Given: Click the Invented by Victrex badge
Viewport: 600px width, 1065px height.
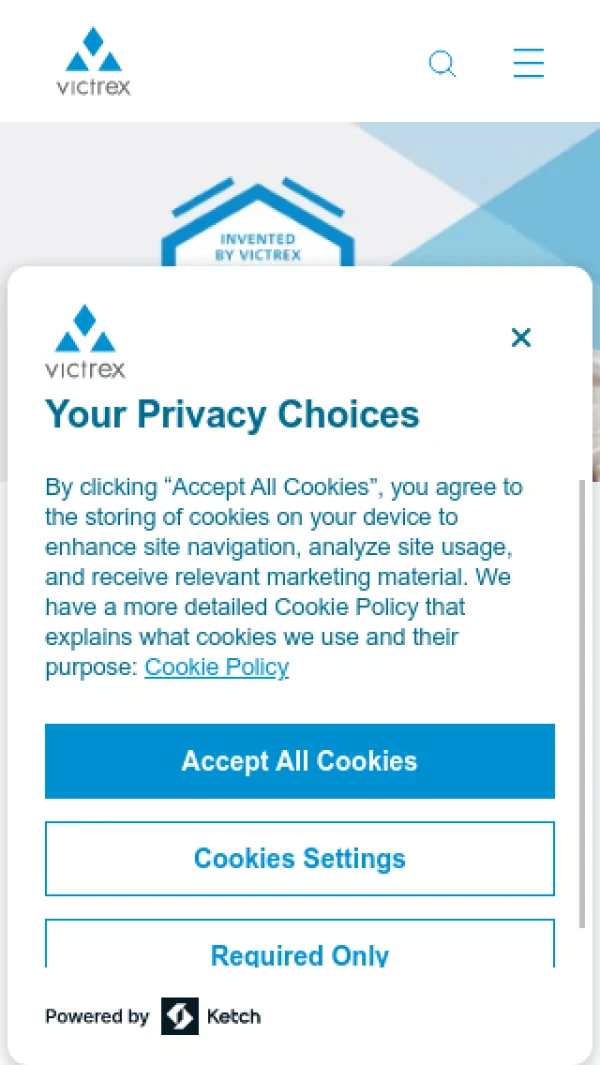Looking at the screenshot, I should [x=258, y=224].
